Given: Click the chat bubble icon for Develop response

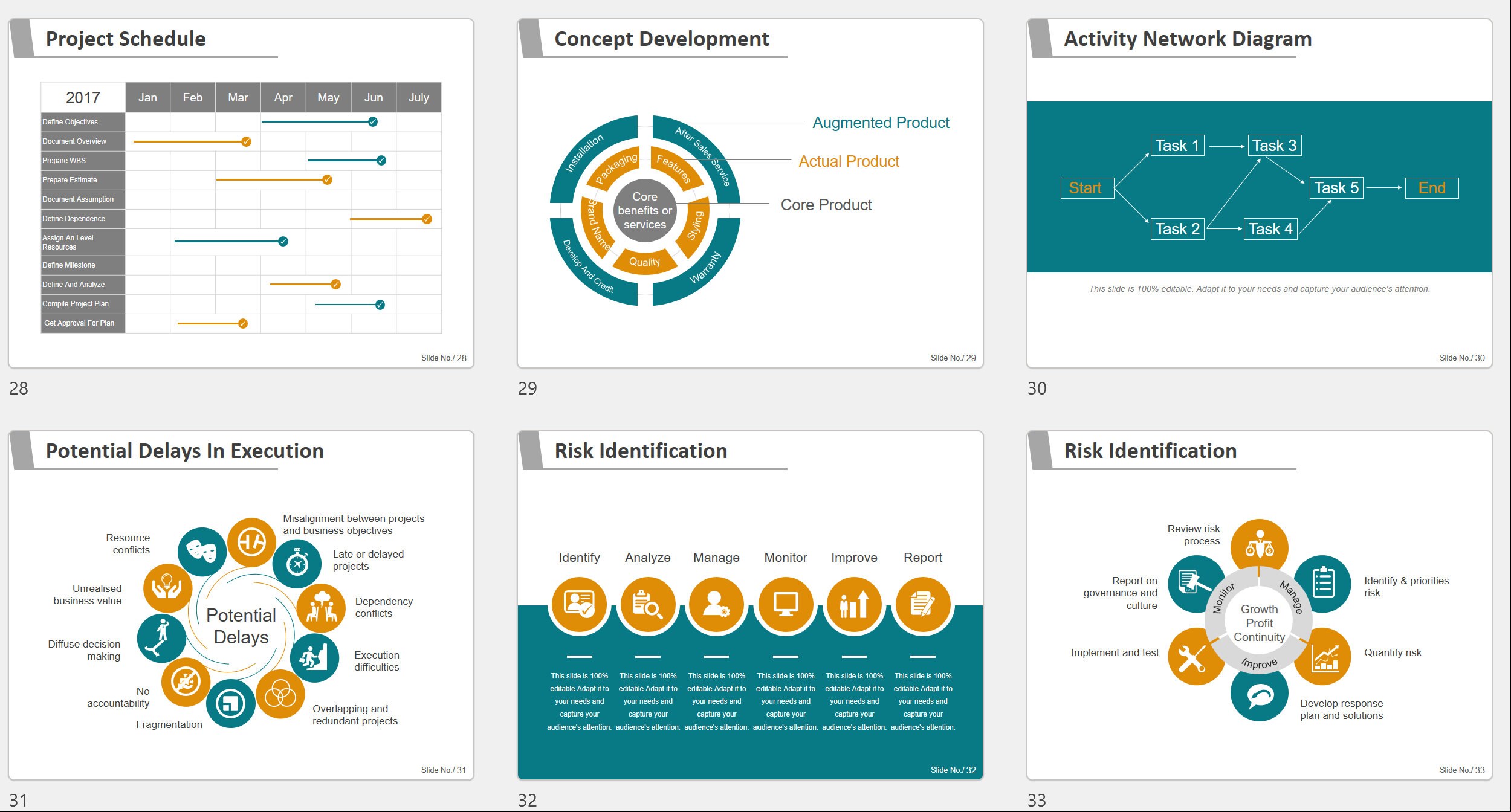Looking at the screenshot, I should (1260, 695).
